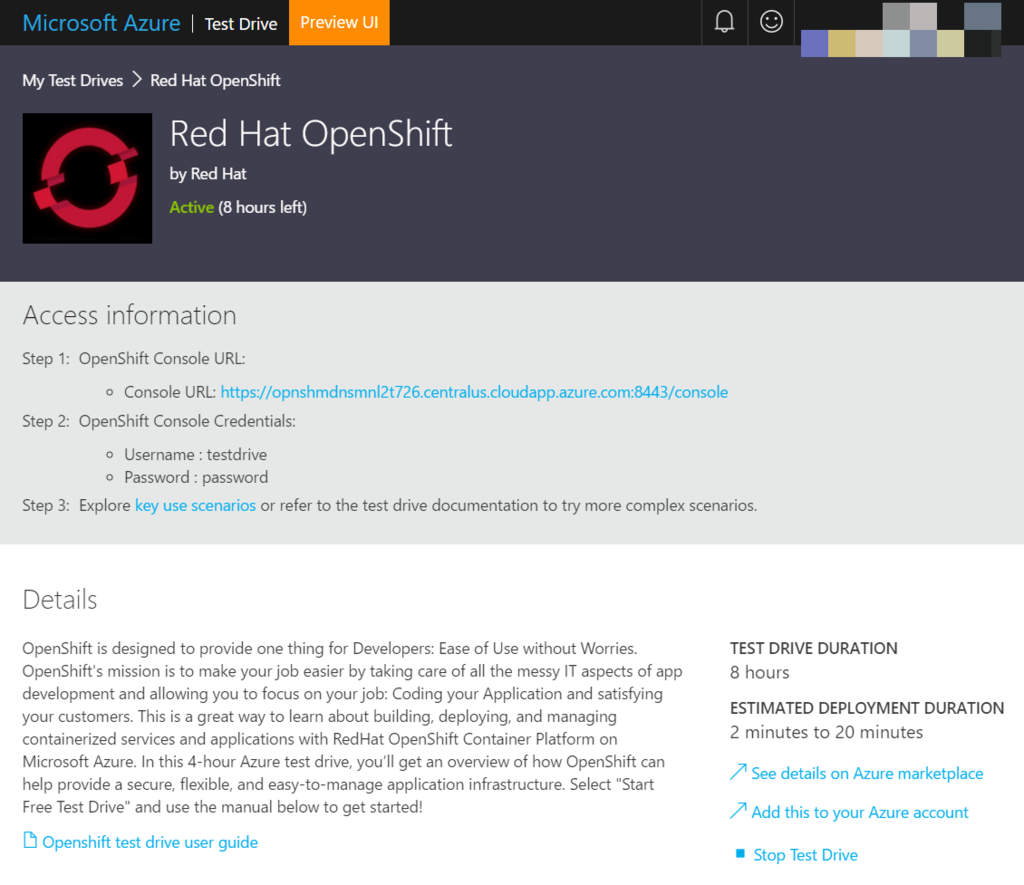Click the 'ESTIMATED DEPLOYMENT DURATION' label
The image size is (1024, 885).
[867, 709]
